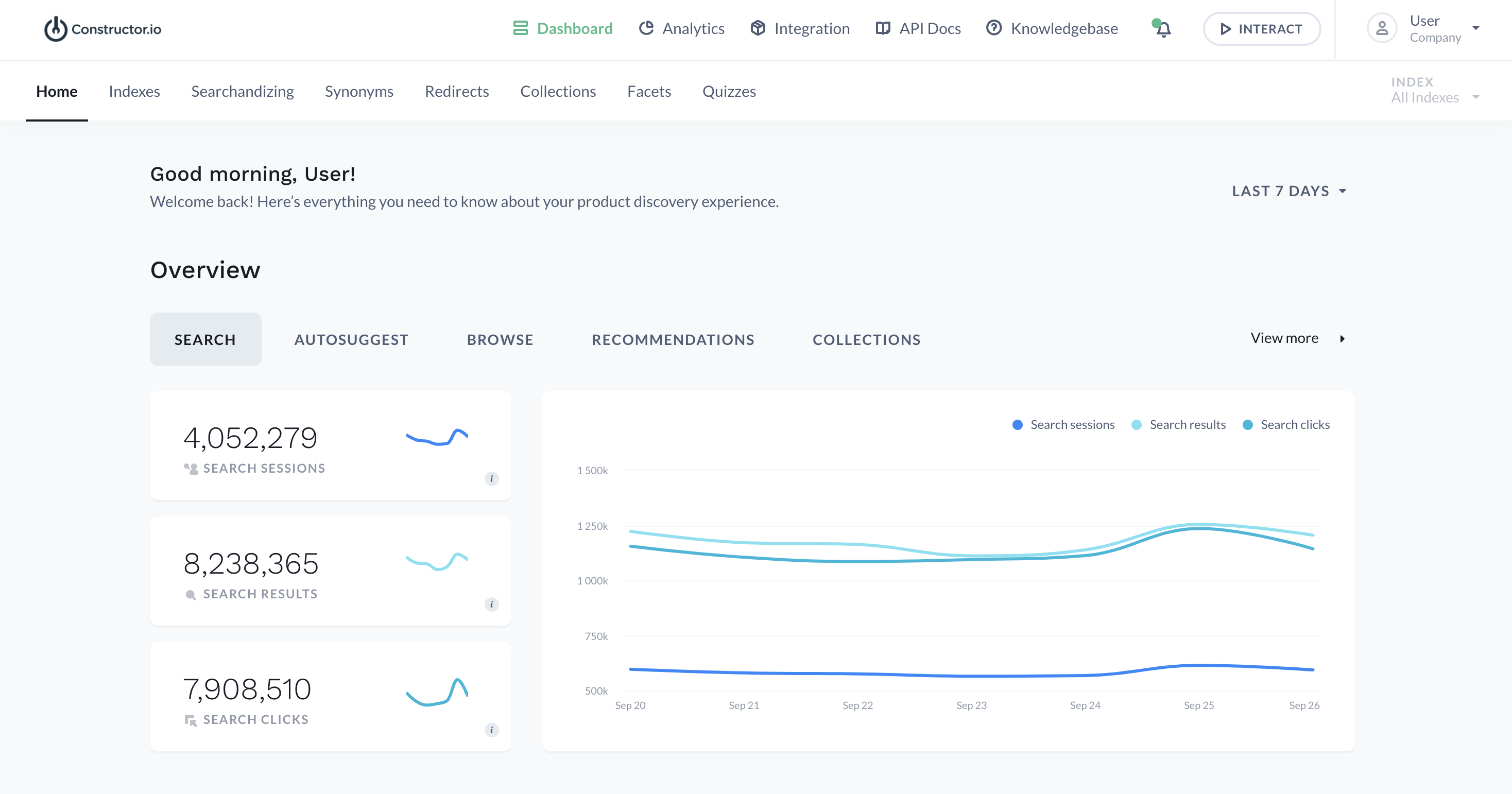Click the Search clicks legend color dot
This screenshot has height=794, width=1512.
pyautogui.click(x=1248, y=424)
